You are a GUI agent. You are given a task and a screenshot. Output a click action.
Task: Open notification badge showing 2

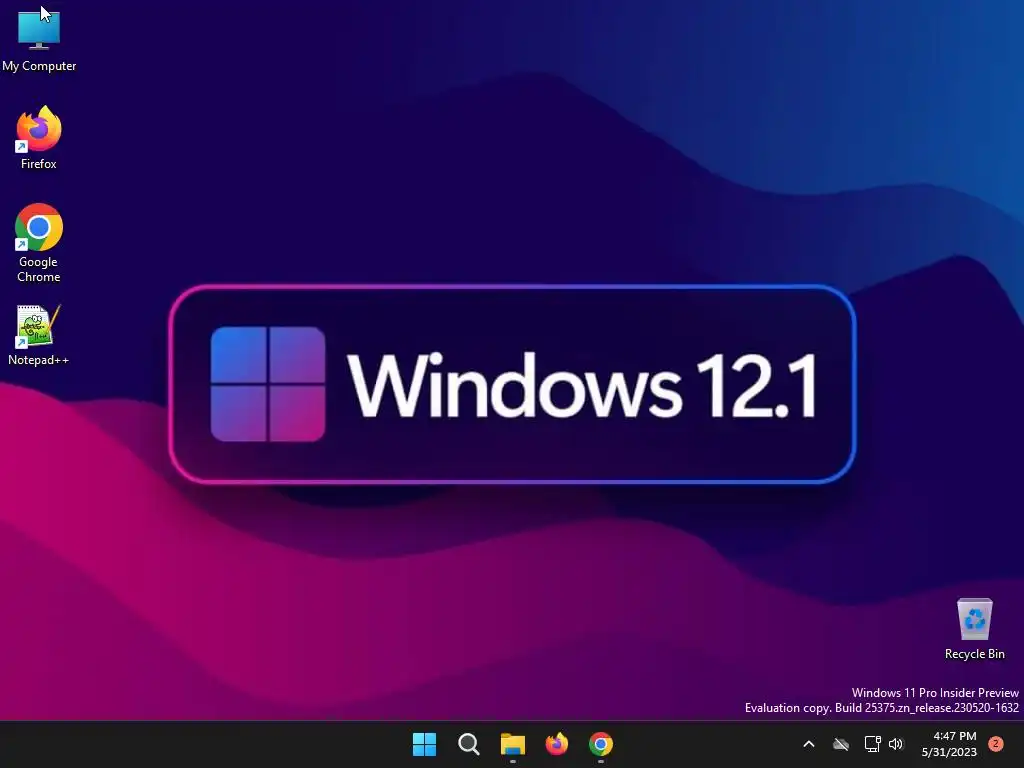coord(995,743)
